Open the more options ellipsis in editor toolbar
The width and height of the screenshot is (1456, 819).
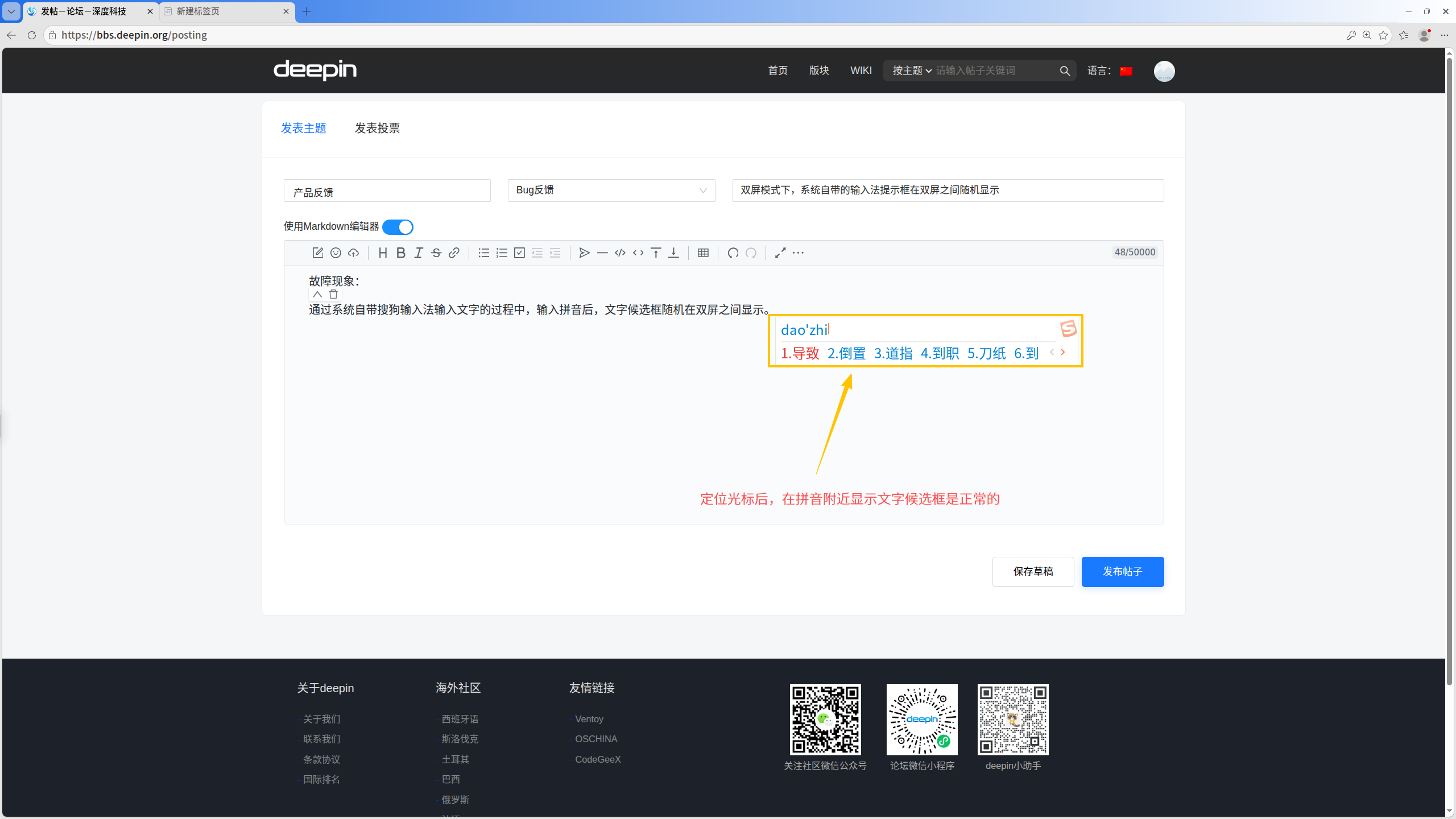(798, 253)
